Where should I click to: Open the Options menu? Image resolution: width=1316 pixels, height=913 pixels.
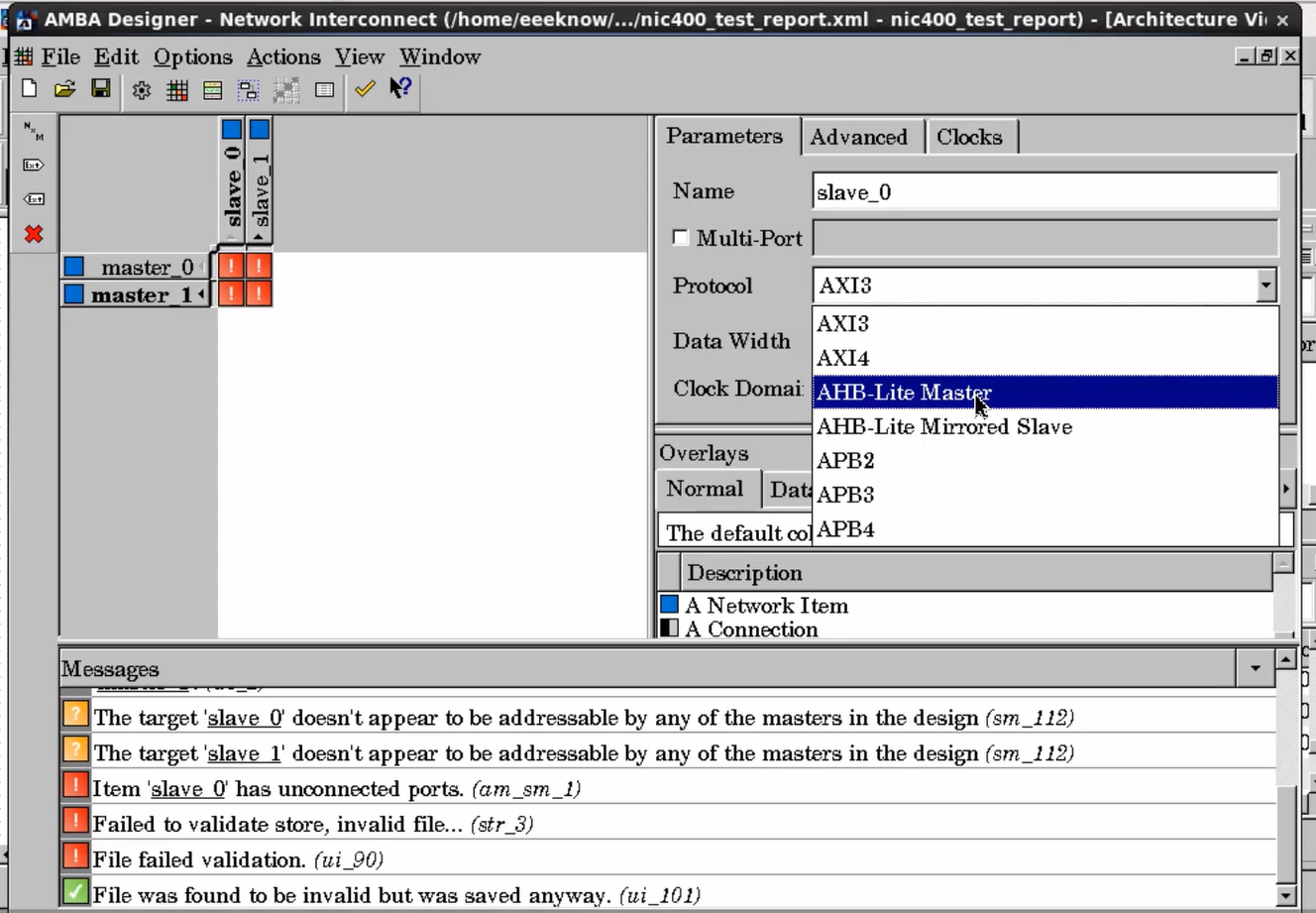pos(192,57)
